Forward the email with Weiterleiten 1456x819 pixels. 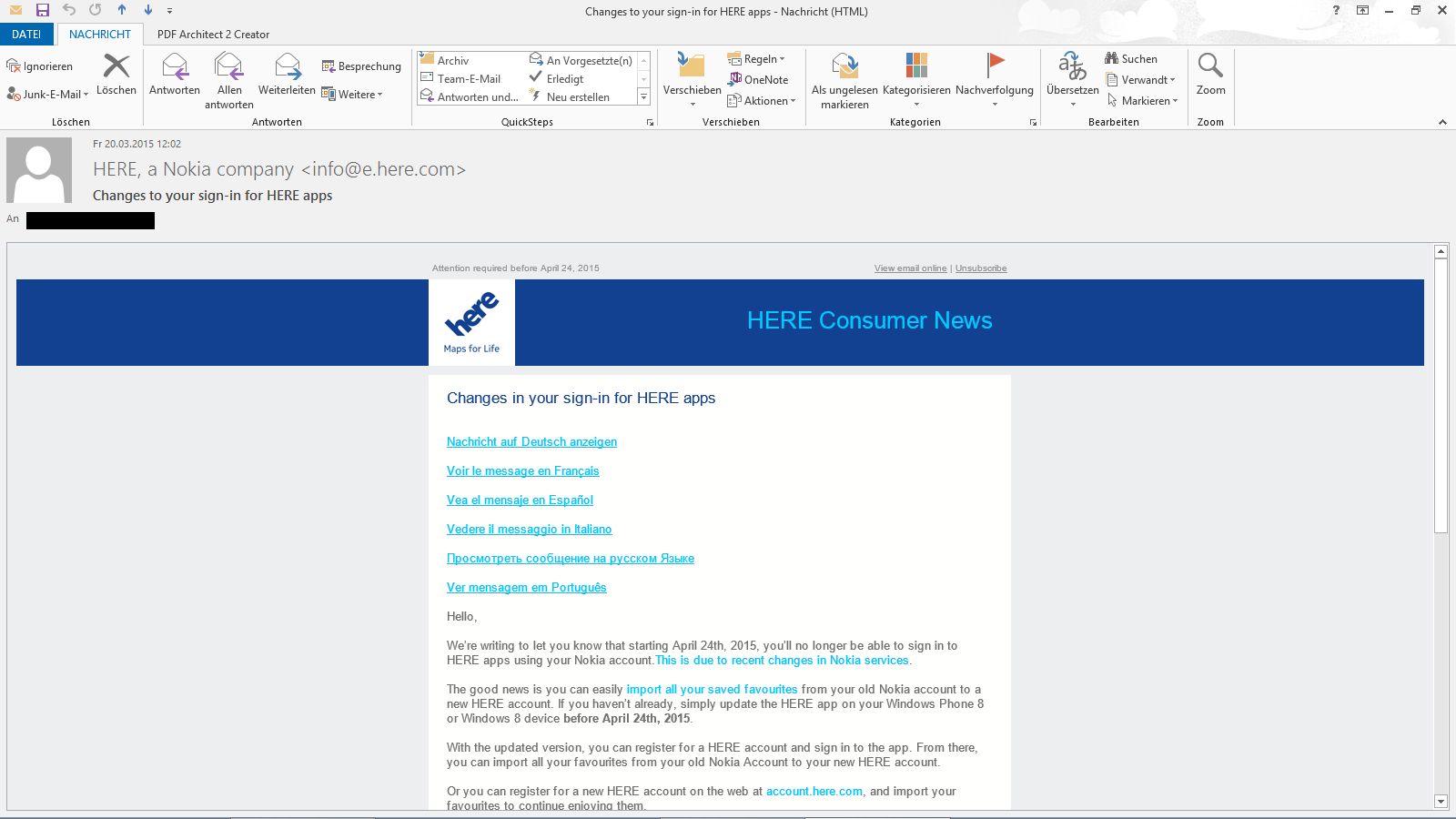287,75
